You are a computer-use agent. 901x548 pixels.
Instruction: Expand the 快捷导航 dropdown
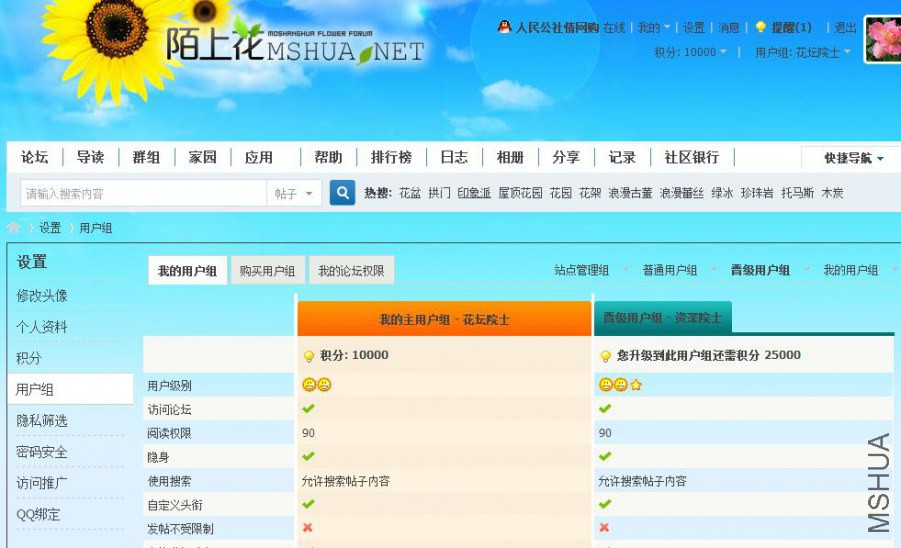pyautogui.click(x=853, y=158)
